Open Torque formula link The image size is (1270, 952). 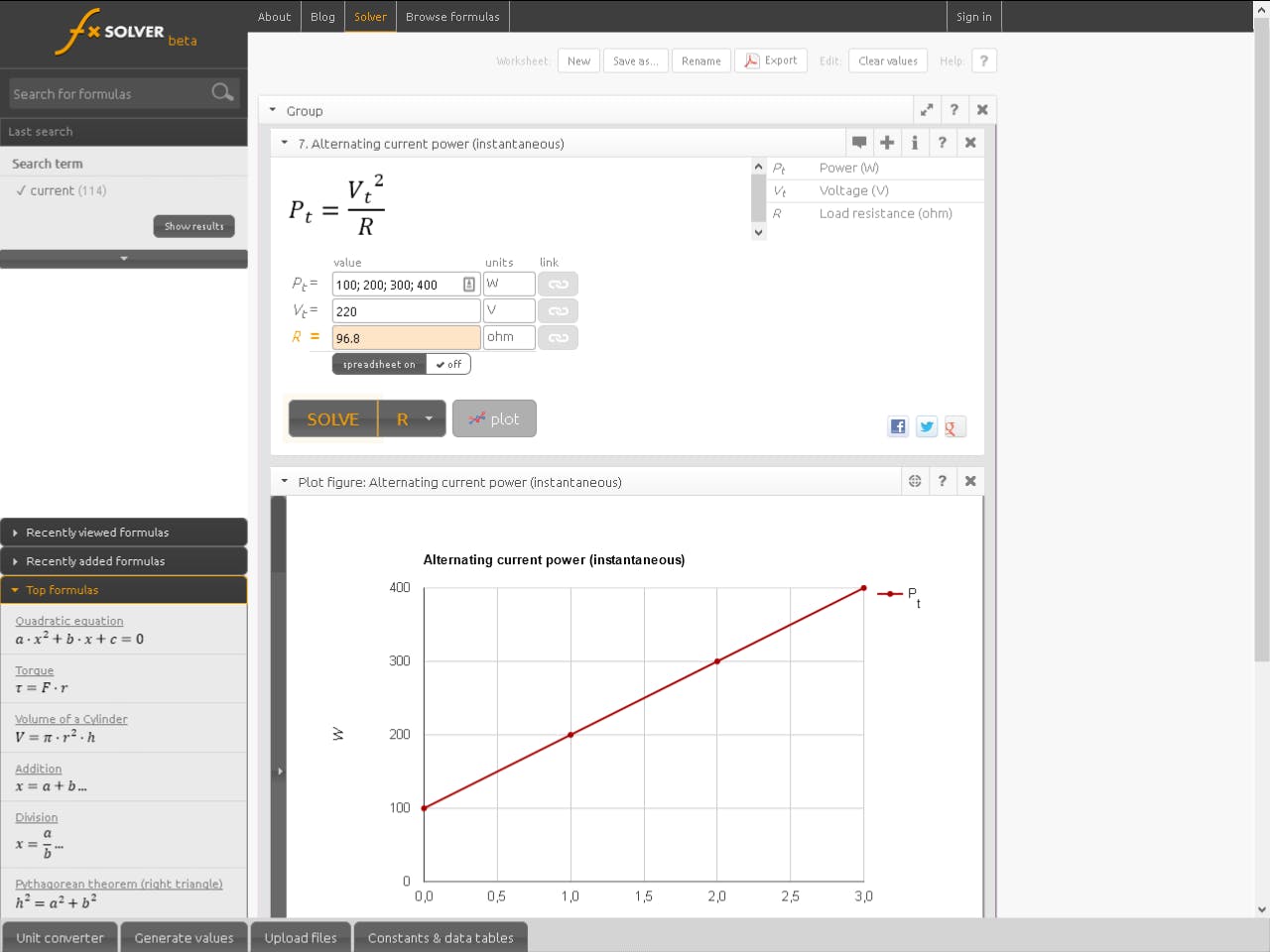tap(35, 670)
